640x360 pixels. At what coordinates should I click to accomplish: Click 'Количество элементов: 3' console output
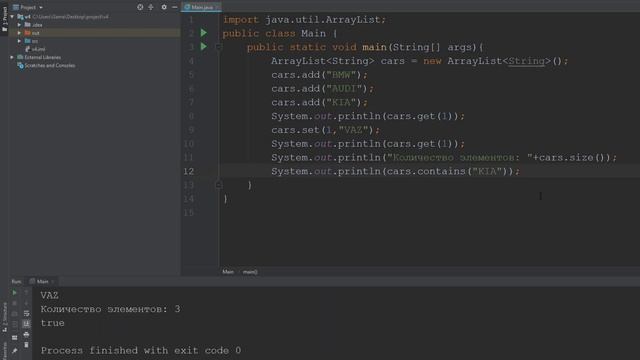(110, 309)
